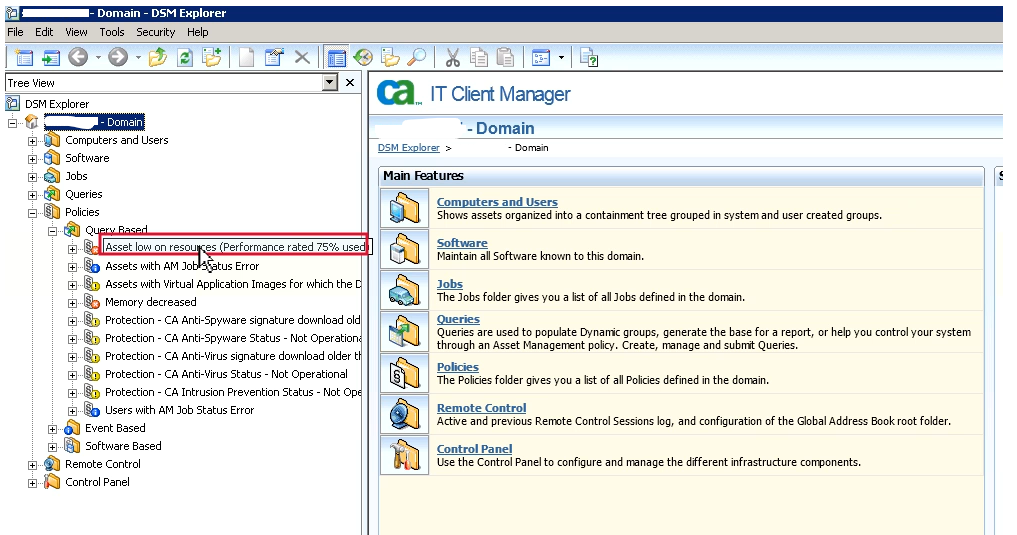The height and width of the screenshot is (535, 1017).
Task: Open the Software link in Main Features
Action: (x=462, y=243)
